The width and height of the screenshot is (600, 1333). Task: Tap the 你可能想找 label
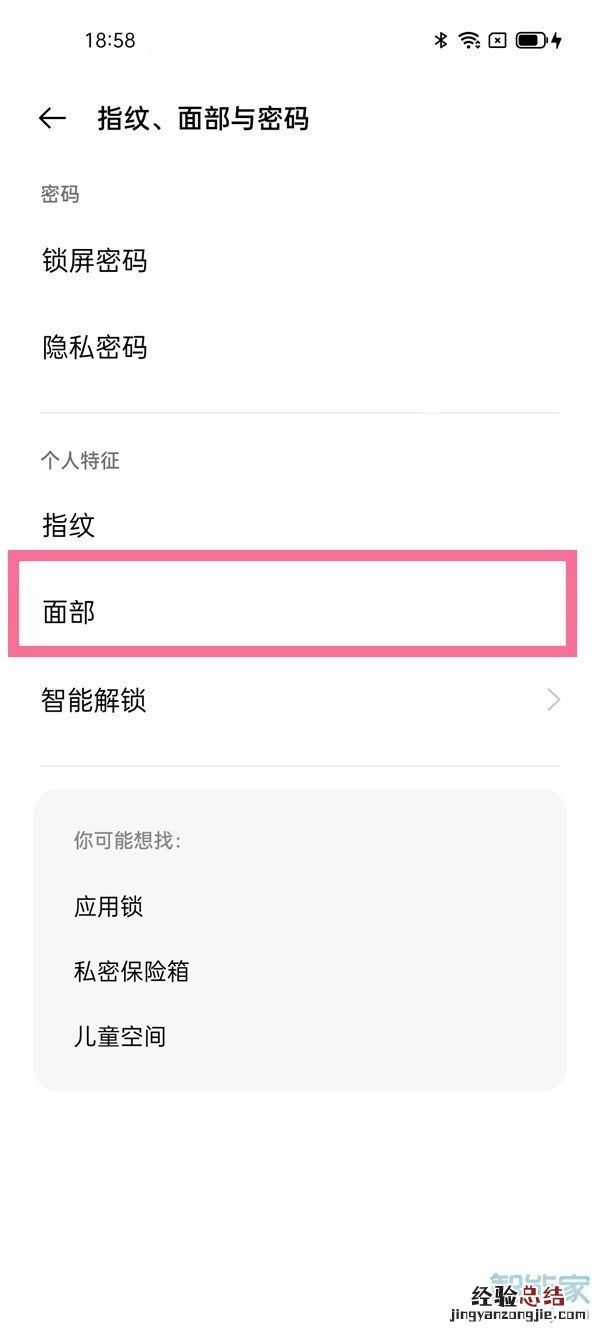[127, 840]
